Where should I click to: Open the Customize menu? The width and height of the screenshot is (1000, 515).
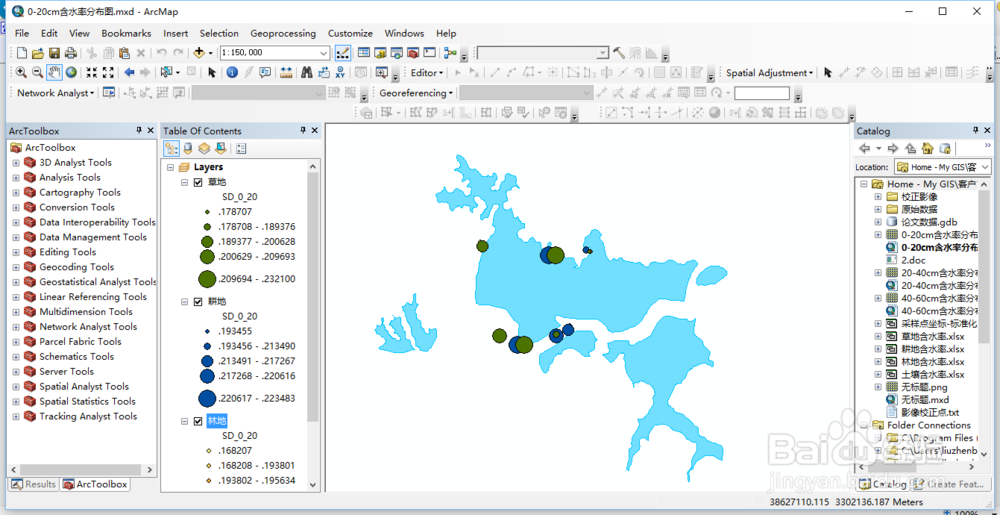(350, 33)
